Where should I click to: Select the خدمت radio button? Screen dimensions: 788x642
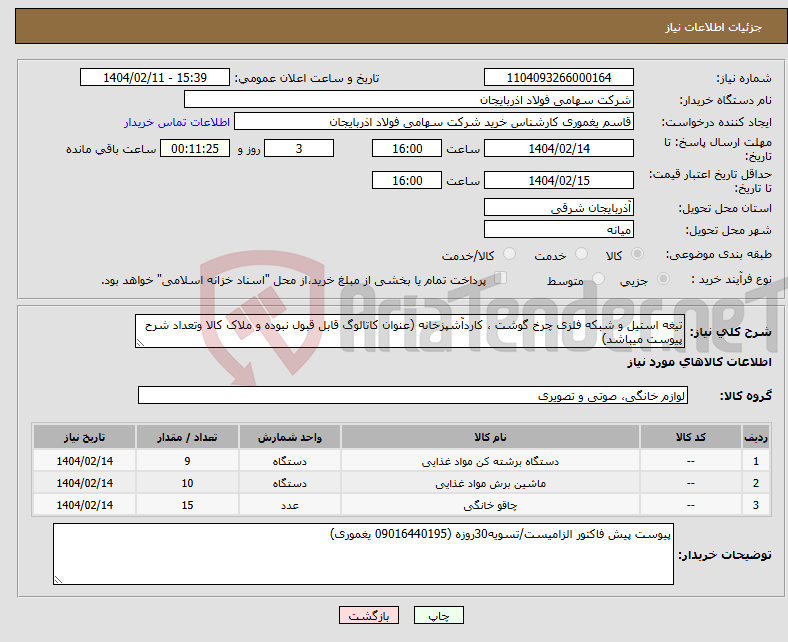click(x=581, y=254)
